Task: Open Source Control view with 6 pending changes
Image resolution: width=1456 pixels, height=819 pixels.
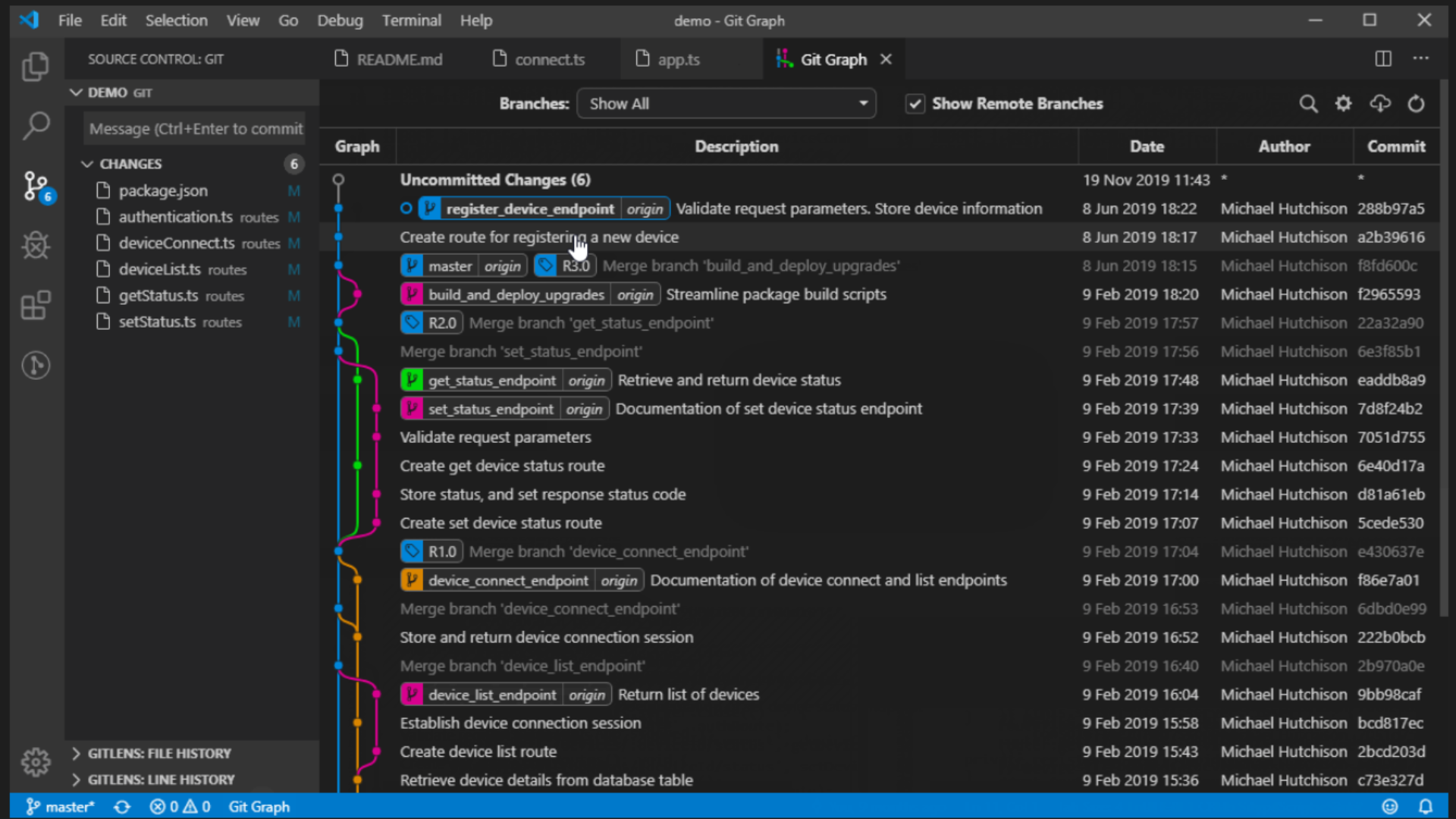Action: pos(36,186)
